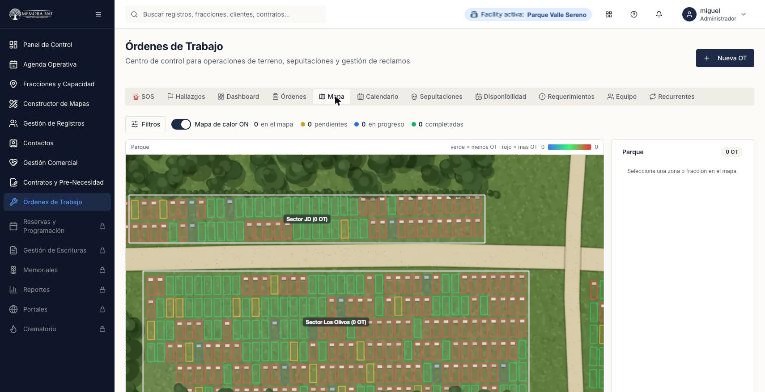Open the Filtros button
This screenshot has height=392, width=765.
pos(145,124)
